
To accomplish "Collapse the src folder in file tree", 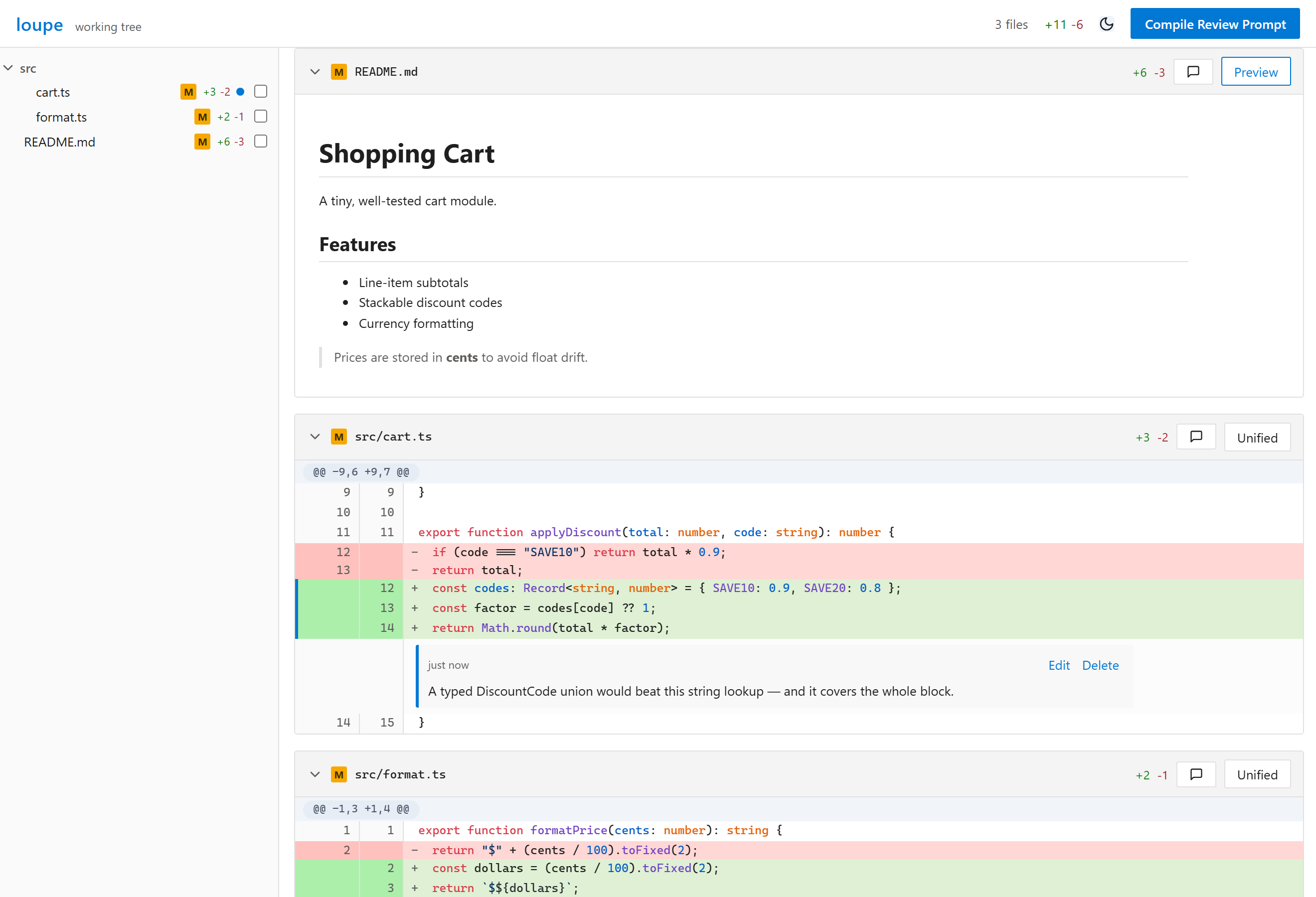I will [8, 68].
